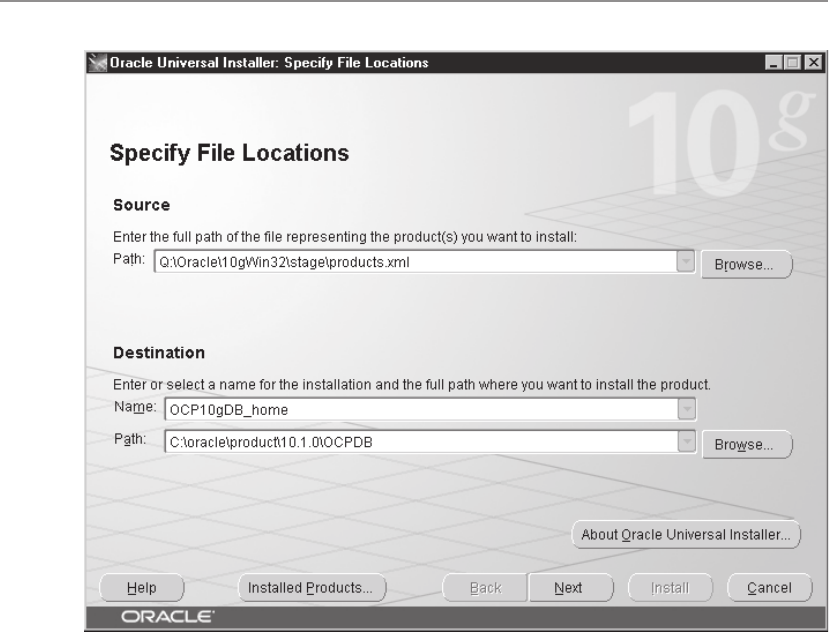829x632 pixels.
Task: Proceed with the Next button
Action: [x=570, y=588]
